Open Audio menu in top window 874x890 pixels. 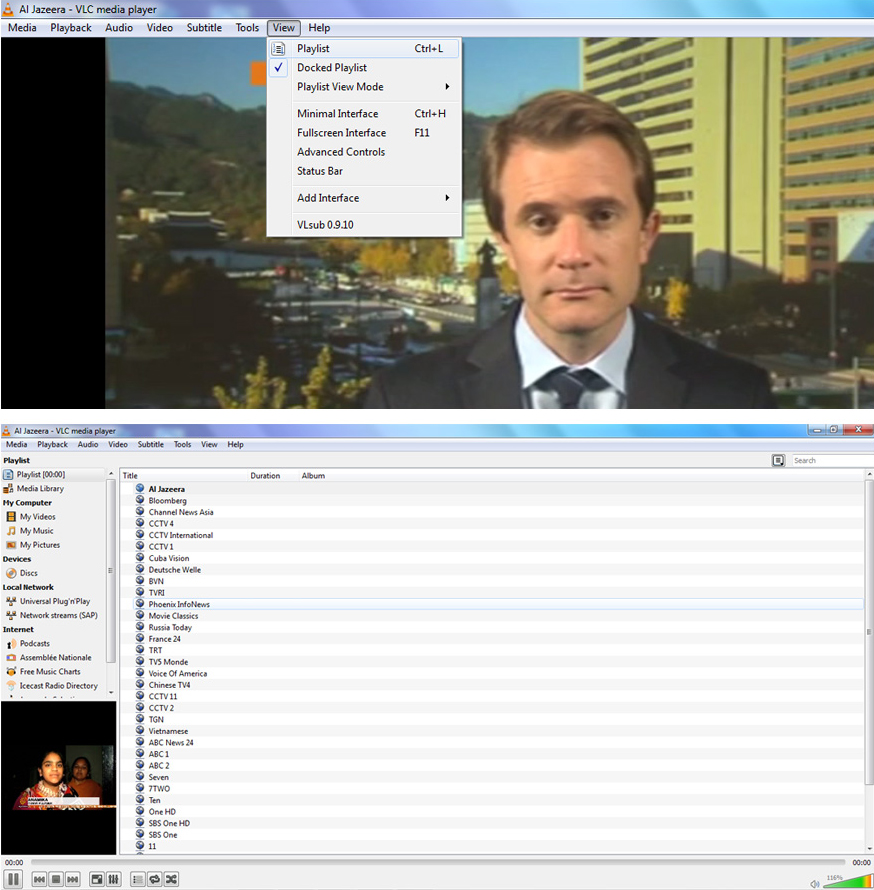[119, 28]
